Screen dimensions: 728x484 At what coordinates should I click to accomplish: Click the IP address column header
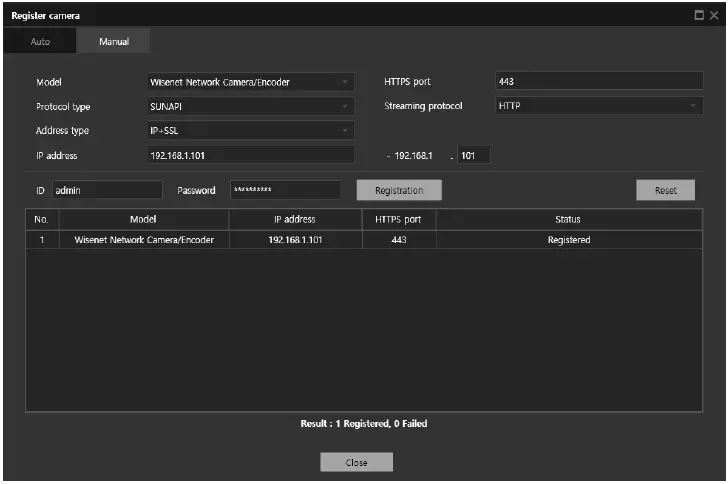tap(295, 219)
